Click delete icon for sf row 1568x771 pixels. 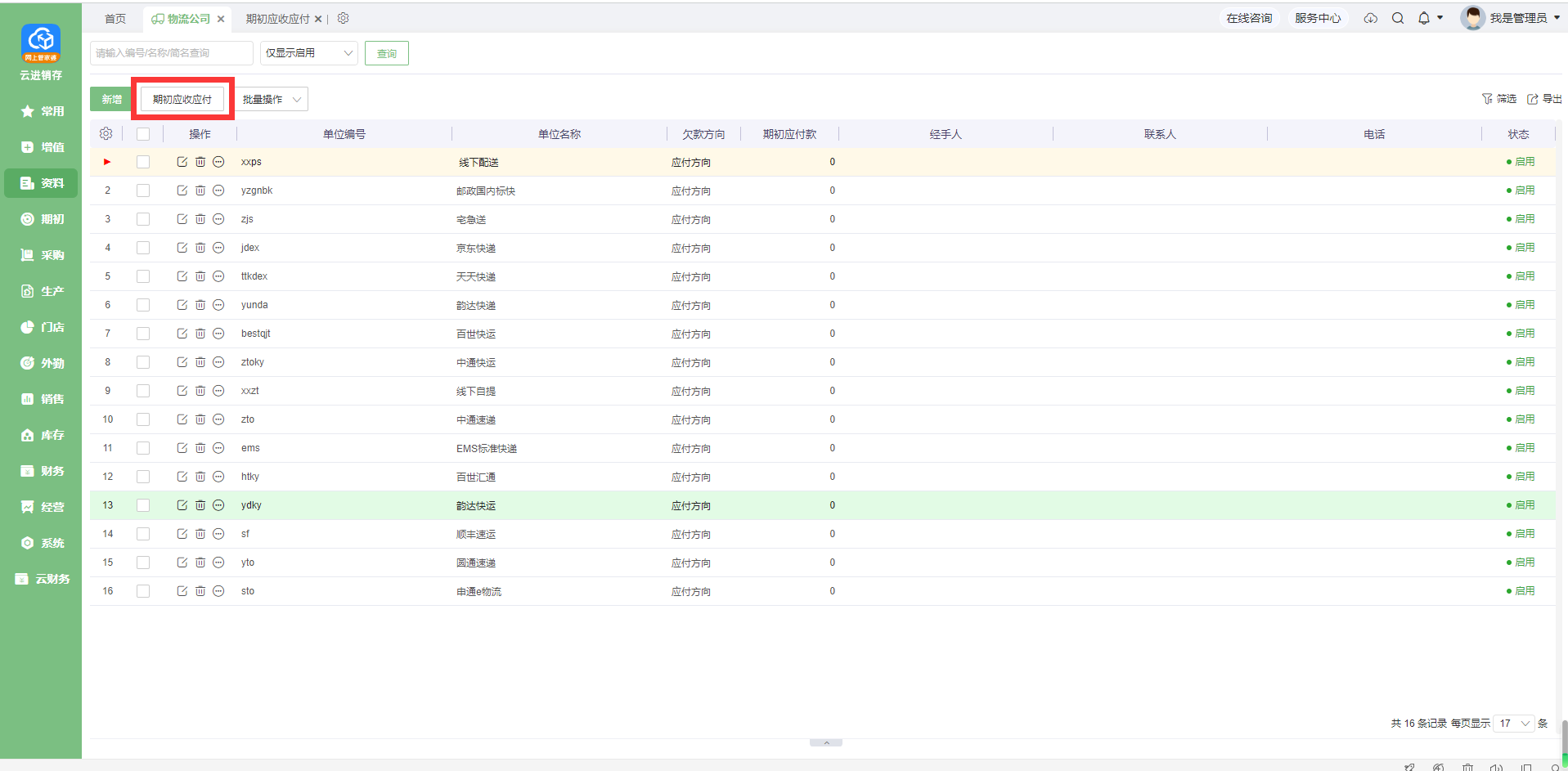[200, 534]
